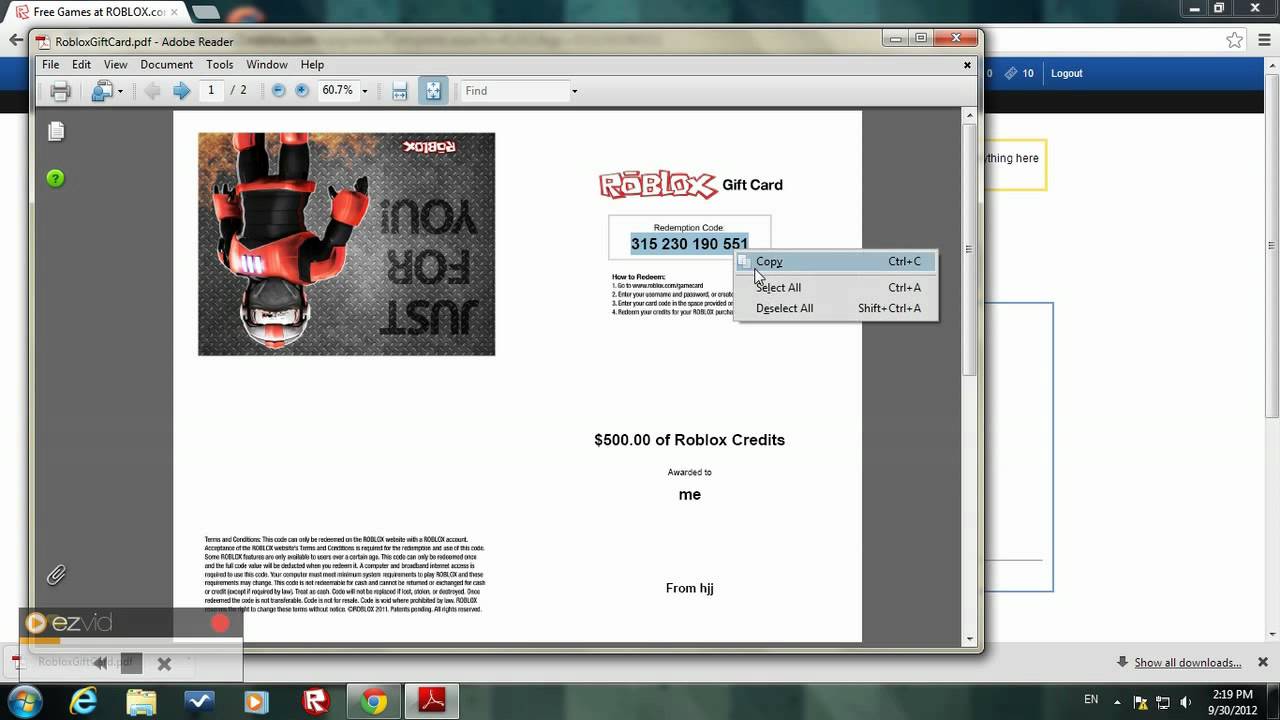Choose Select All in context menu

coord(836,287)
